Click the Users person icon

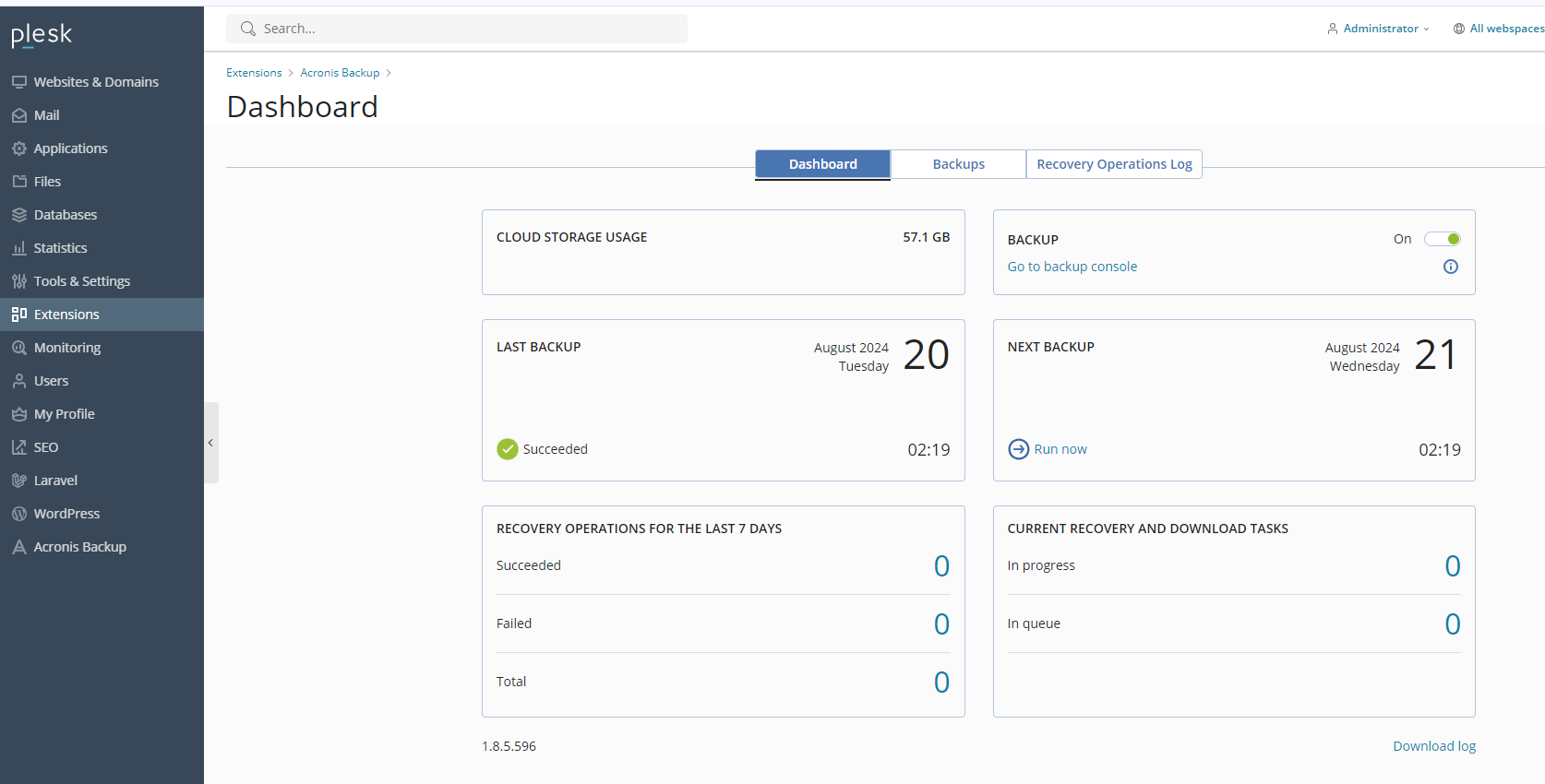(x=19, y=381)
